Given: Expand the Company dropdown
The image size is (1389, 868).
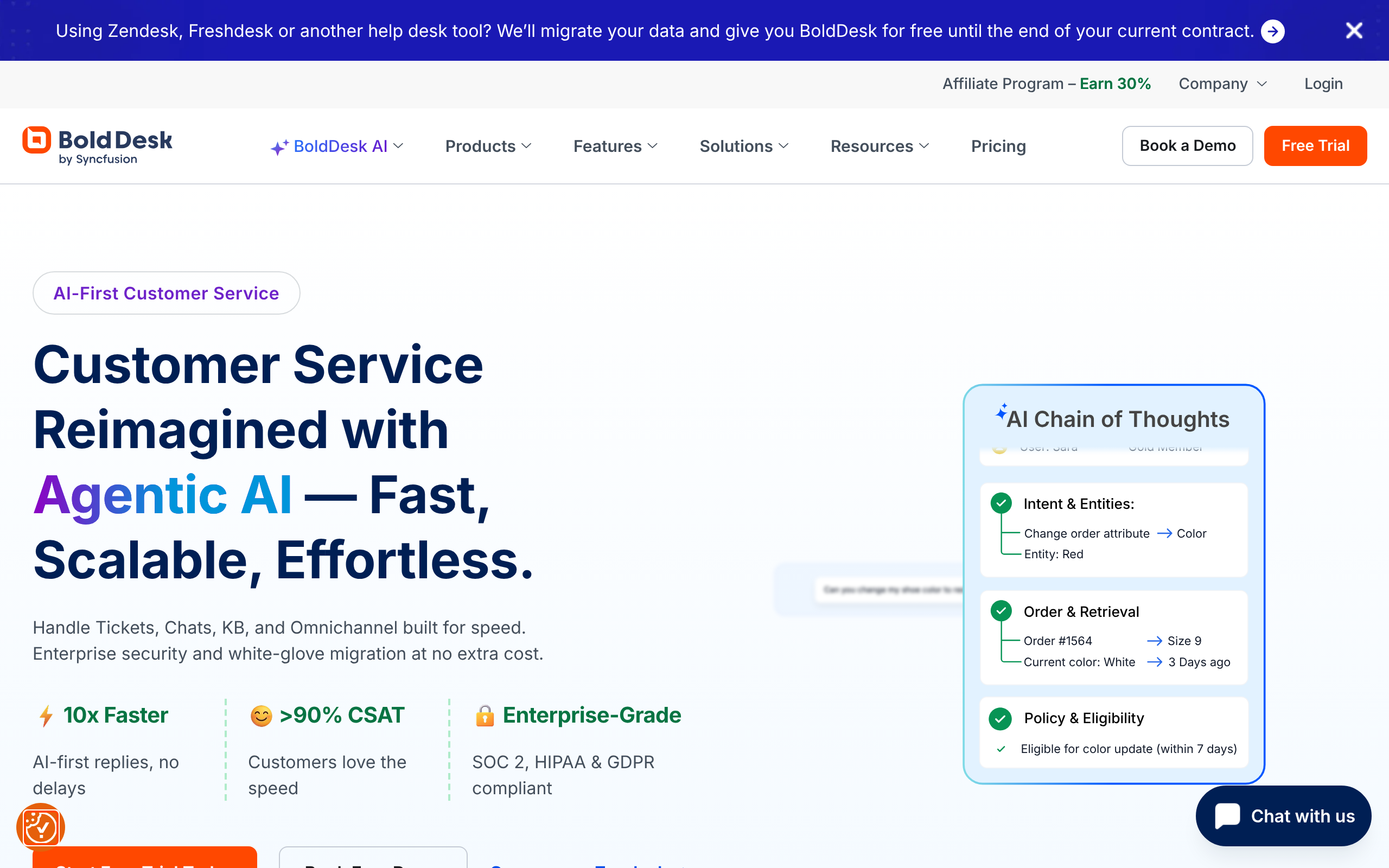Looking at the screenshot, I should click(x=1222, y=84).
